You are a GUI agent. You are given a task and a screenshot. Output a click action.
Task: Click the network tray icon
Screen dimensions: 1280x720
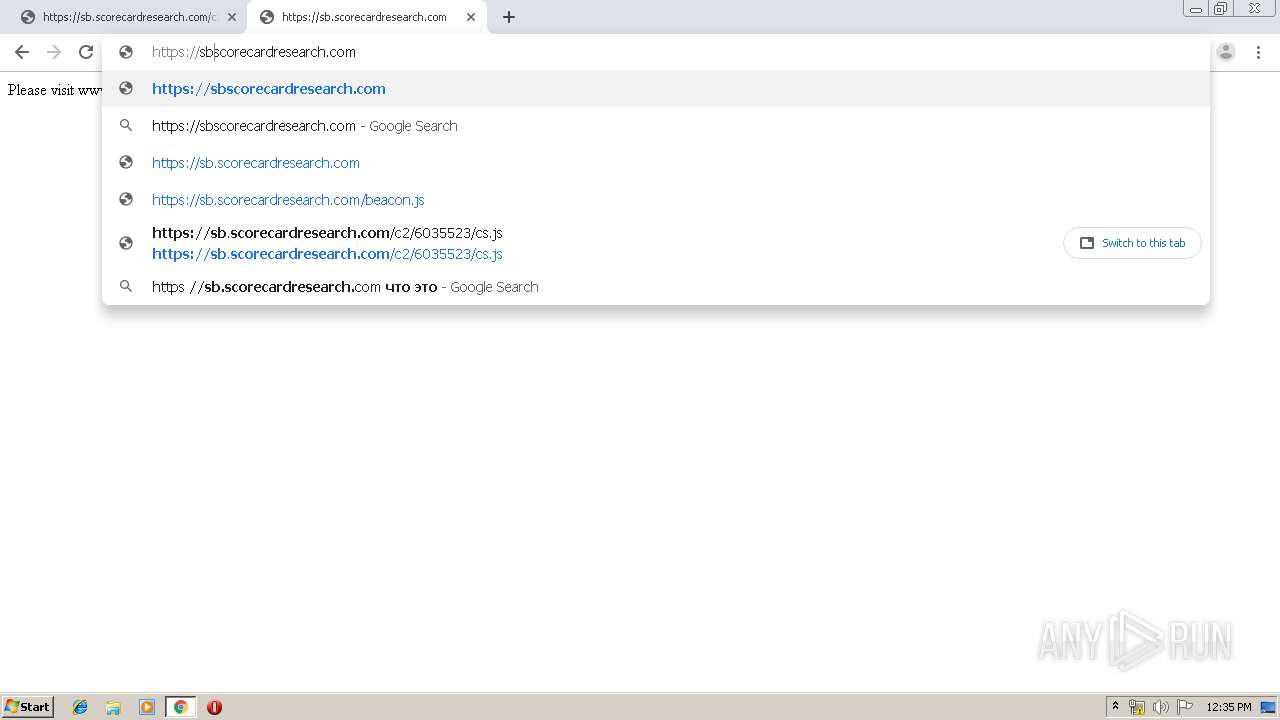pyautogui.click(x=1137, y=707)
